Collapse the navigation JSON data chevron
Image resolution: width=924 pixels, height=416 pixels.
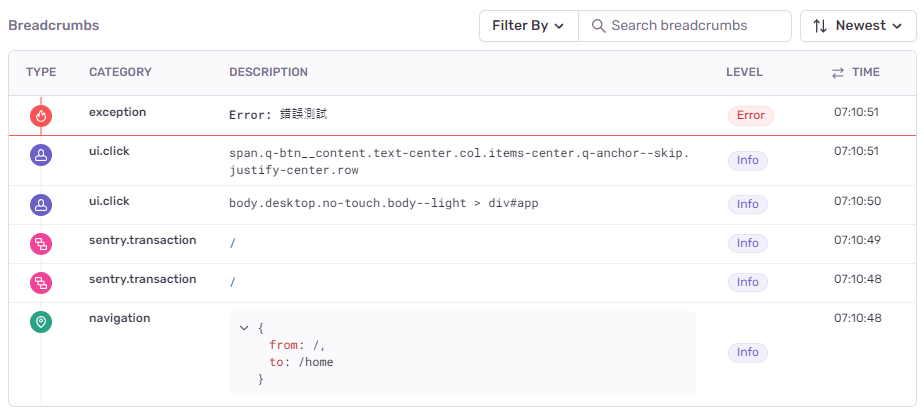(244, 327)
